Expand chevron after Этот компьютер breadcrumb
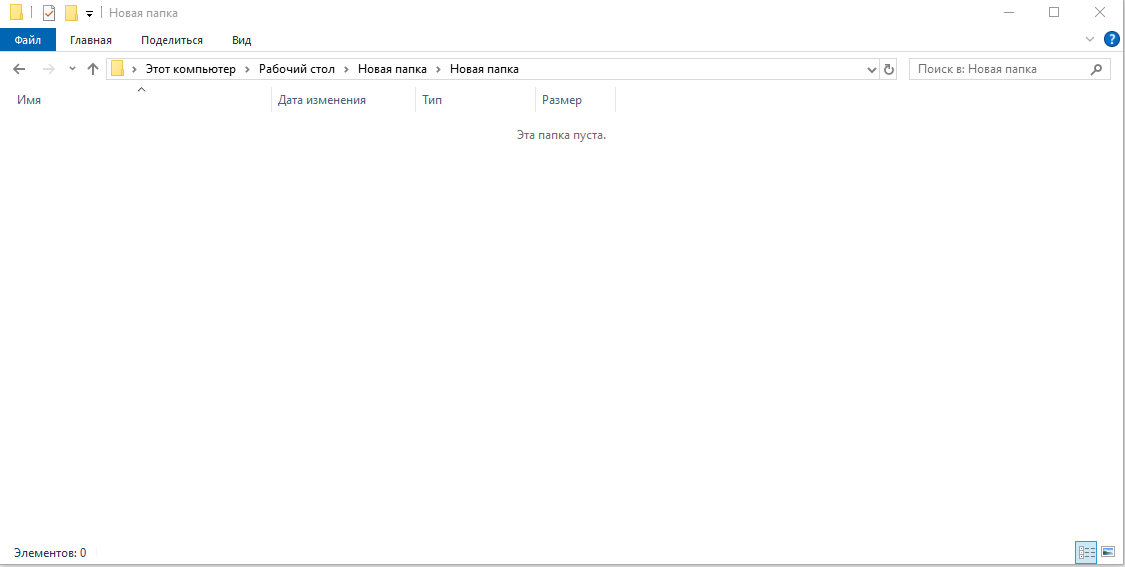1125x567 pixels. [x=248, y=70]
